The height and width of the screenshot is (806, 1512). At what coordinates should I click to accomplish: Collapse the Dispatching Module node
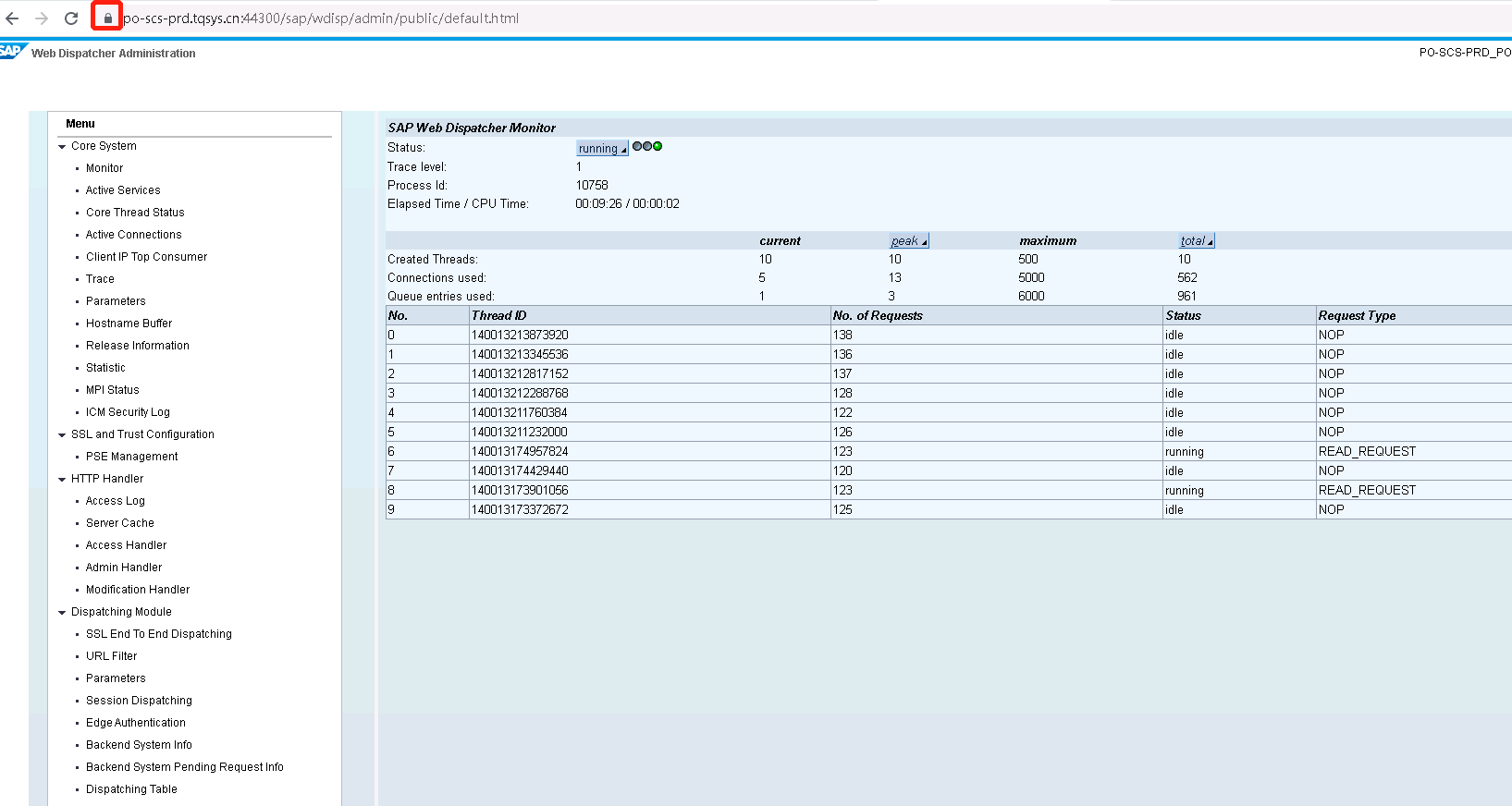click(x=62, y=612)
